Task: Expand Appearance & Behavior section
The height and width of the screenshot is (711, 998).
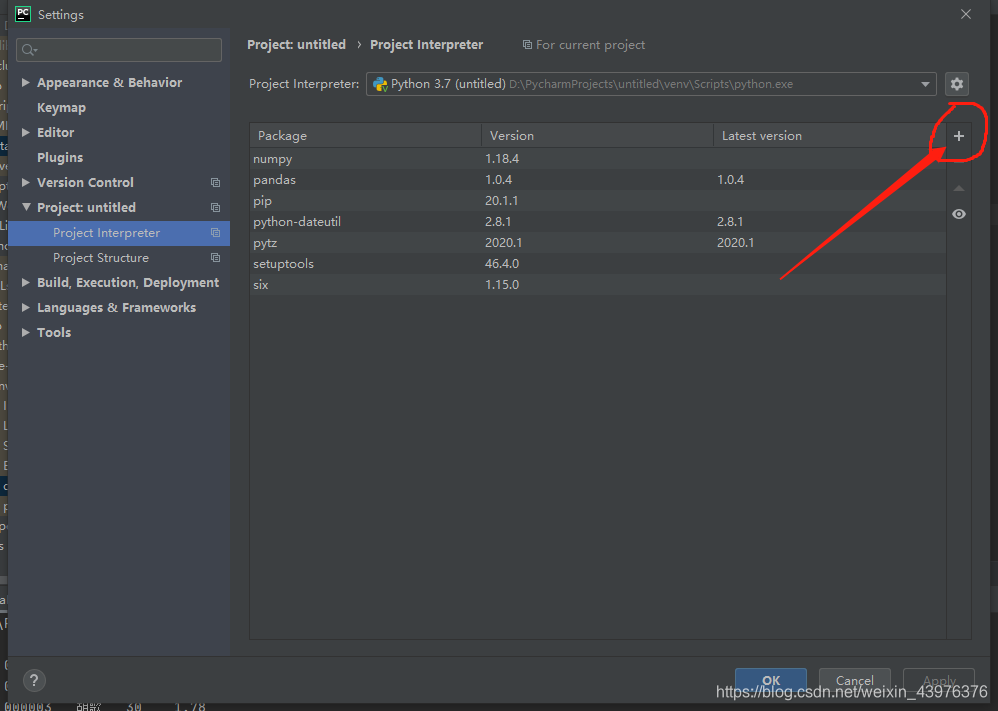Action: [25, 82]
